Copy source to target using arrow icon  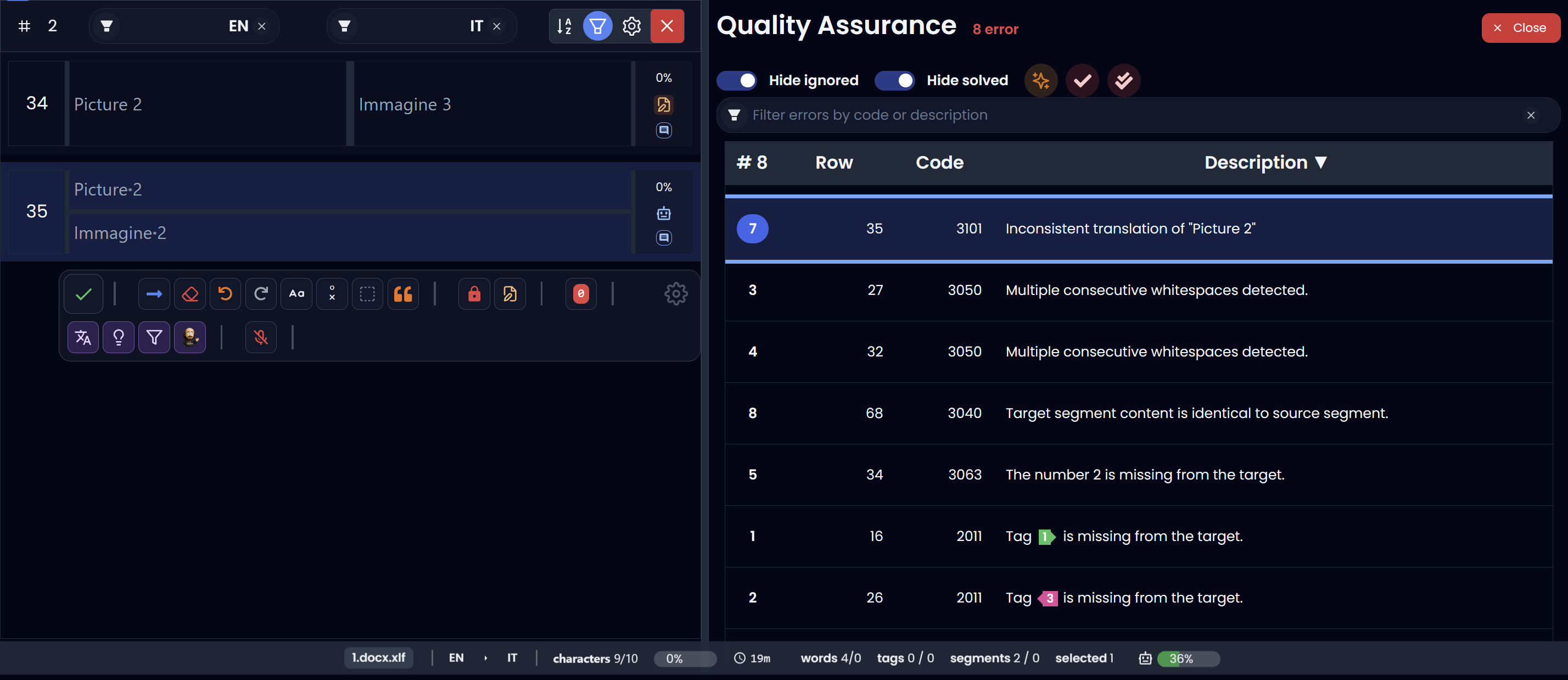154,293
